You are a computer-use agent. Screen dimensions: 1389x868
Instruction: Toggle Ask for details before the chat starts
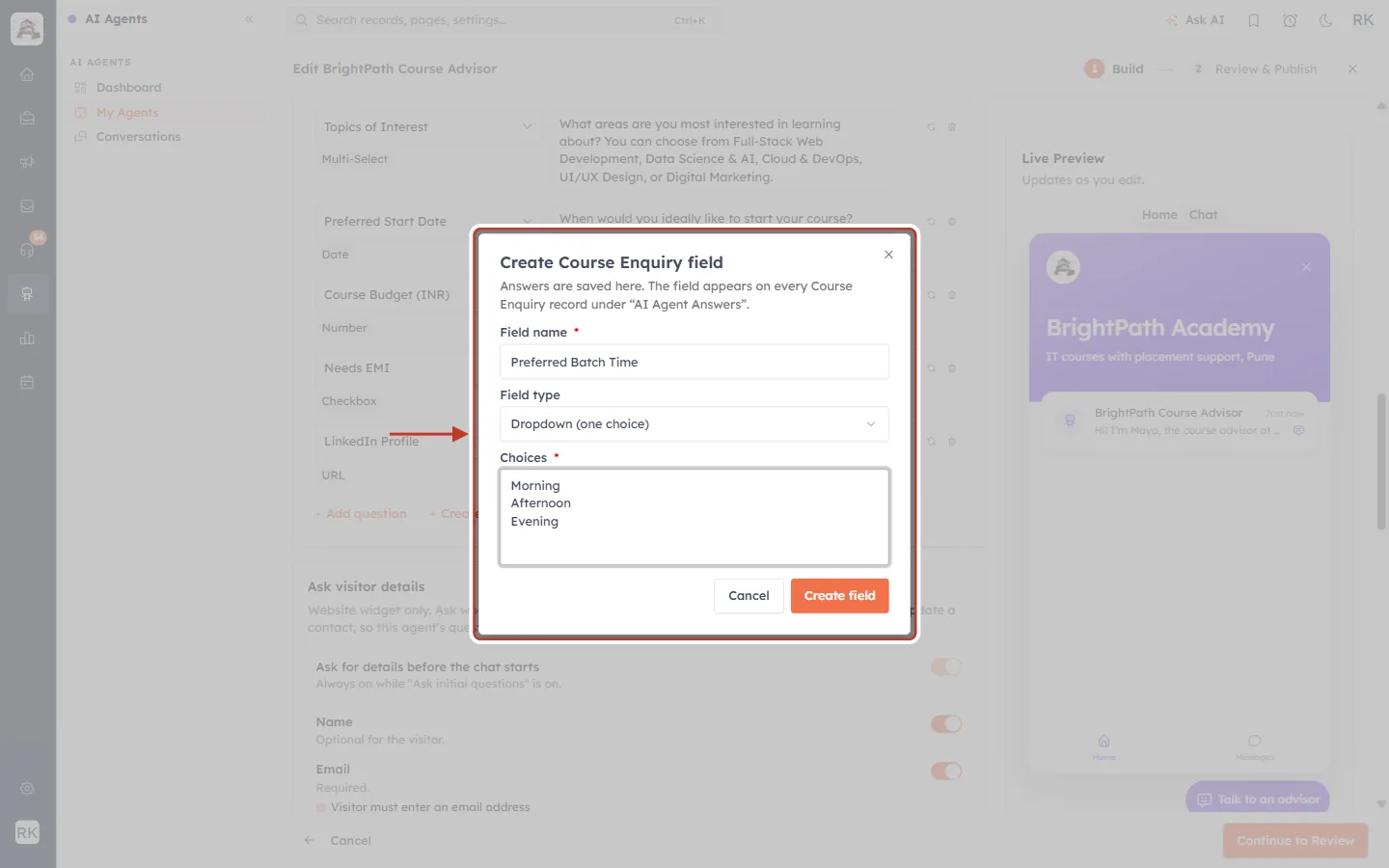coord(946,666)
